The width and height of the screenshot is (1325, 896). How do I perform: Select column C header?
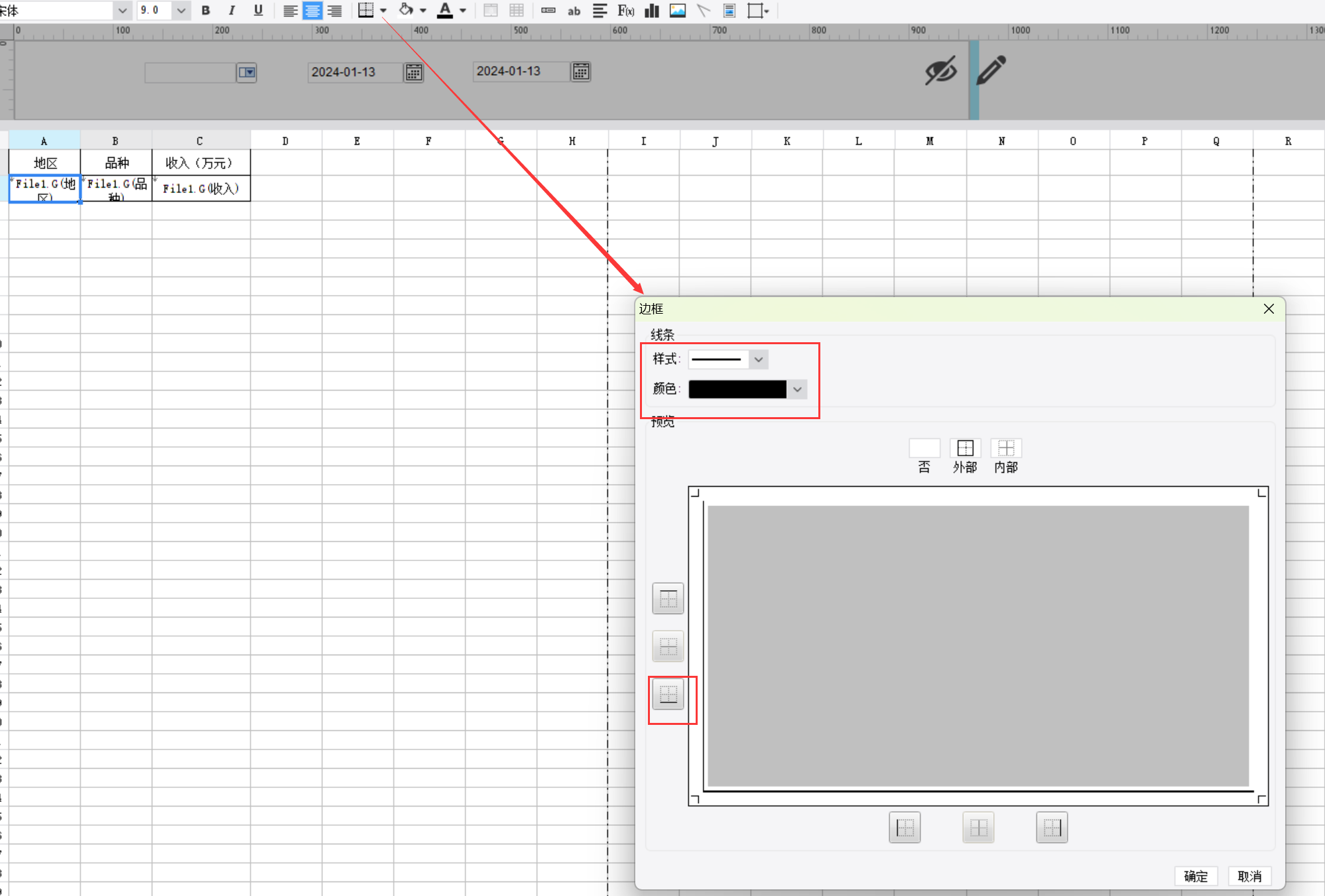[x=200, y=141]
